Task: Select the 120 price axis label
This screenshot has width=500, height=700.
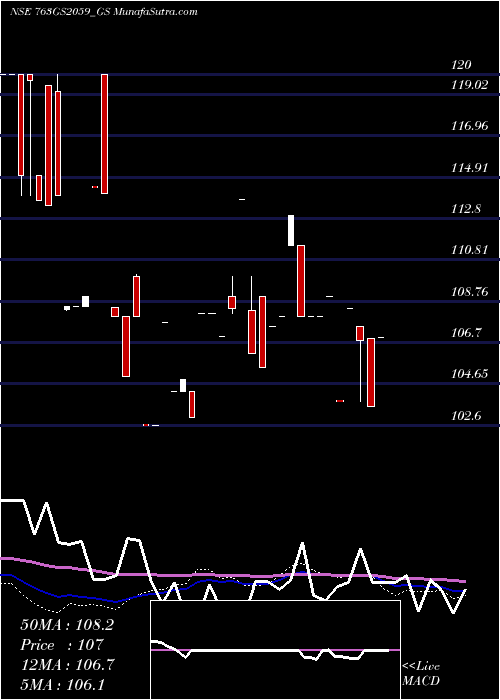Action: (x=461, y=65)
